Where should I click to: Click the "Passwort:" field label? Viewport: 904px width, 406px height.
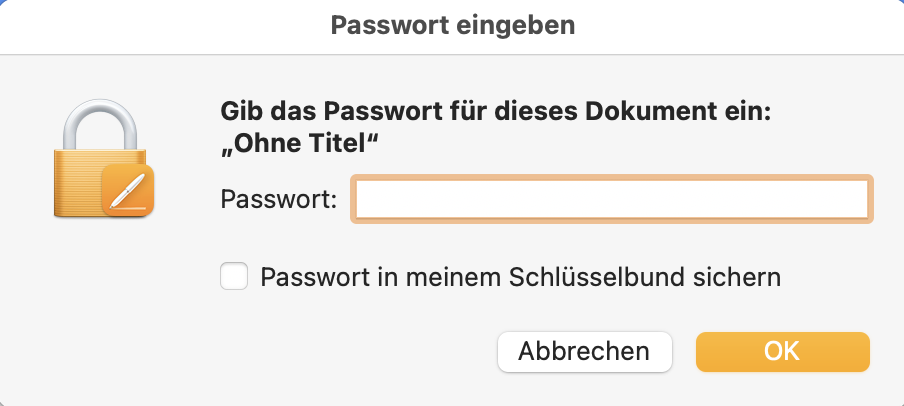click(279, 199)
